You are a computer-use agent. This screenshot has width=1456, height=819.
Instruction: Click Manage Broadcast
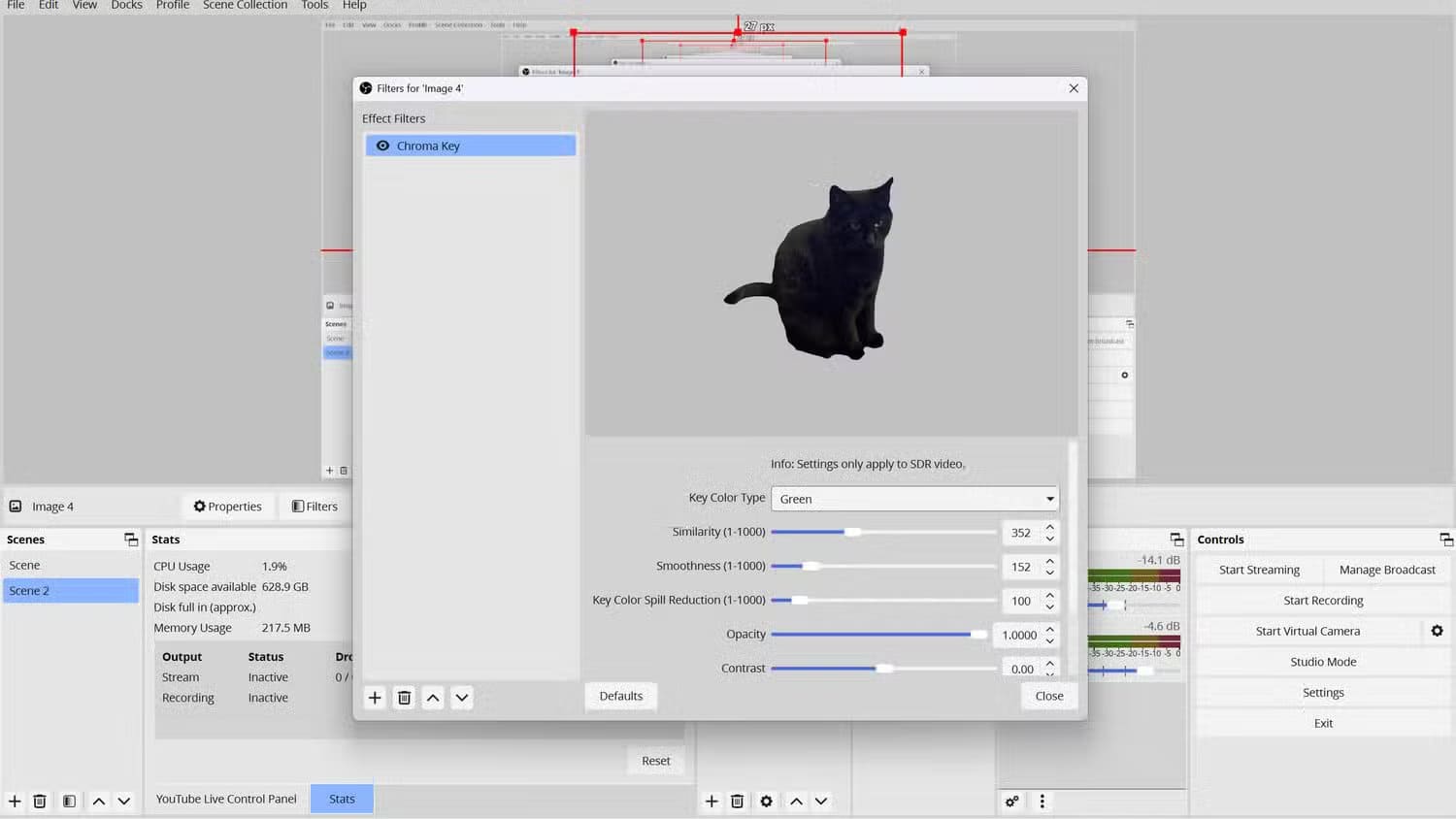coord(1387,570)
